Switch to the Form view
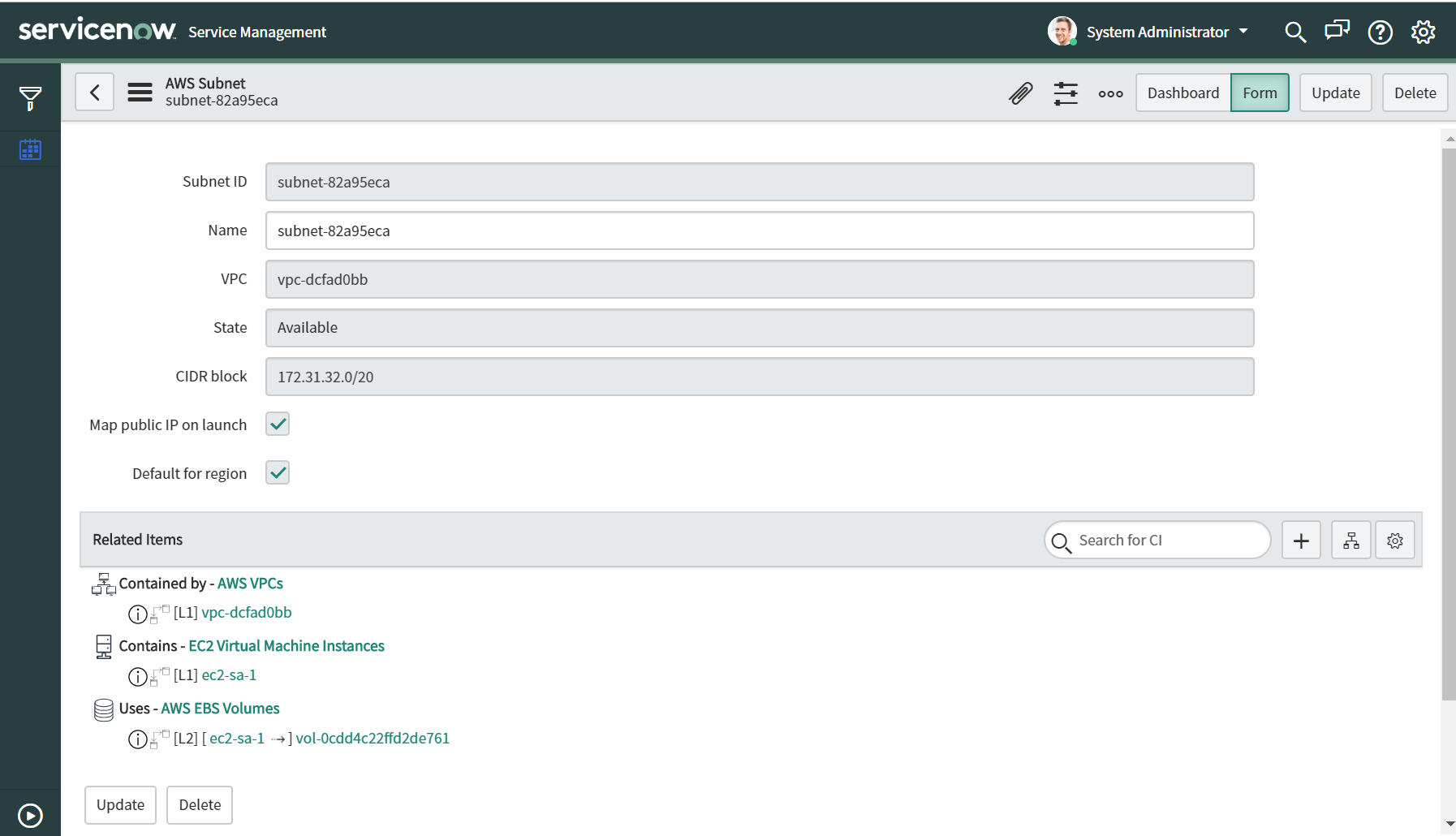 point(1260,93)
